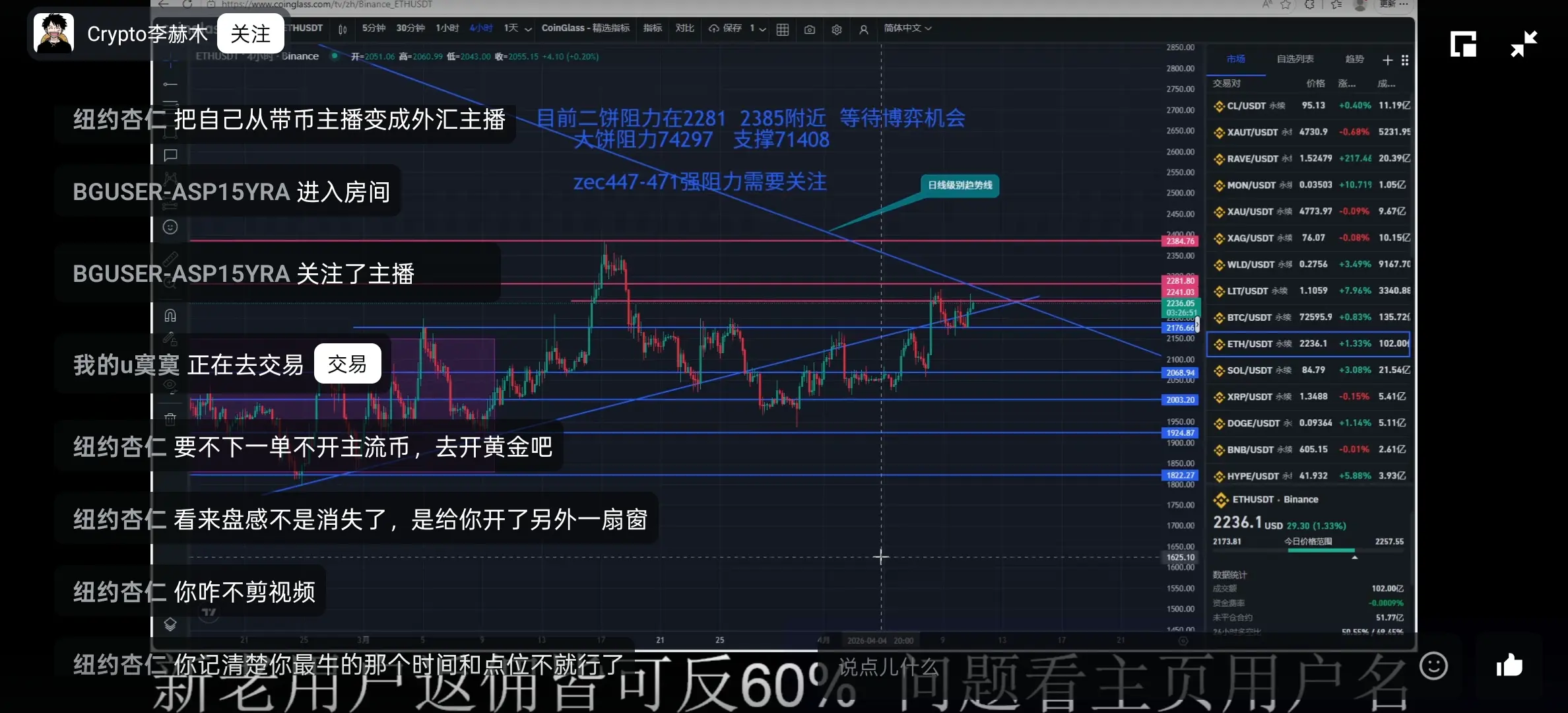Open chart settings gear icon
This screenshot has height=713, width=1568.
[837, 29]
